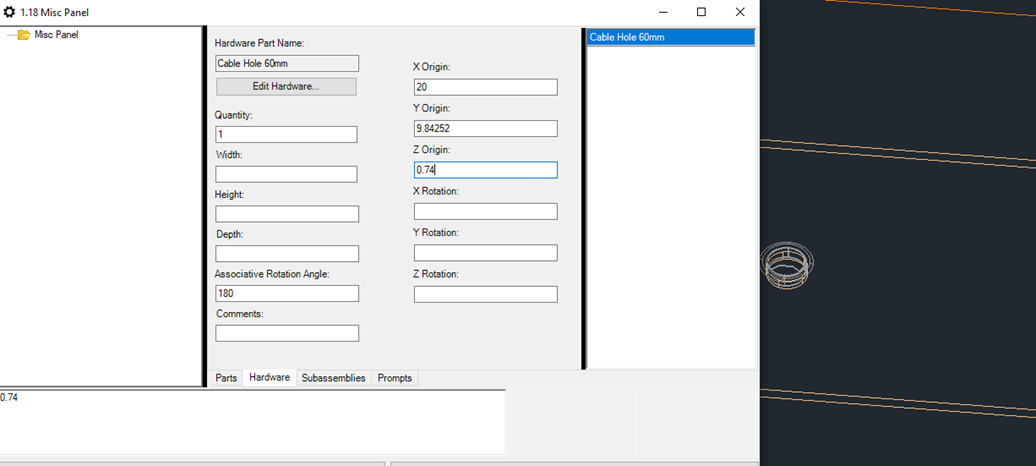Select the Misc Panel folder icon
The width and height of the screenshot is (1036, 466).
pos(23,35)
